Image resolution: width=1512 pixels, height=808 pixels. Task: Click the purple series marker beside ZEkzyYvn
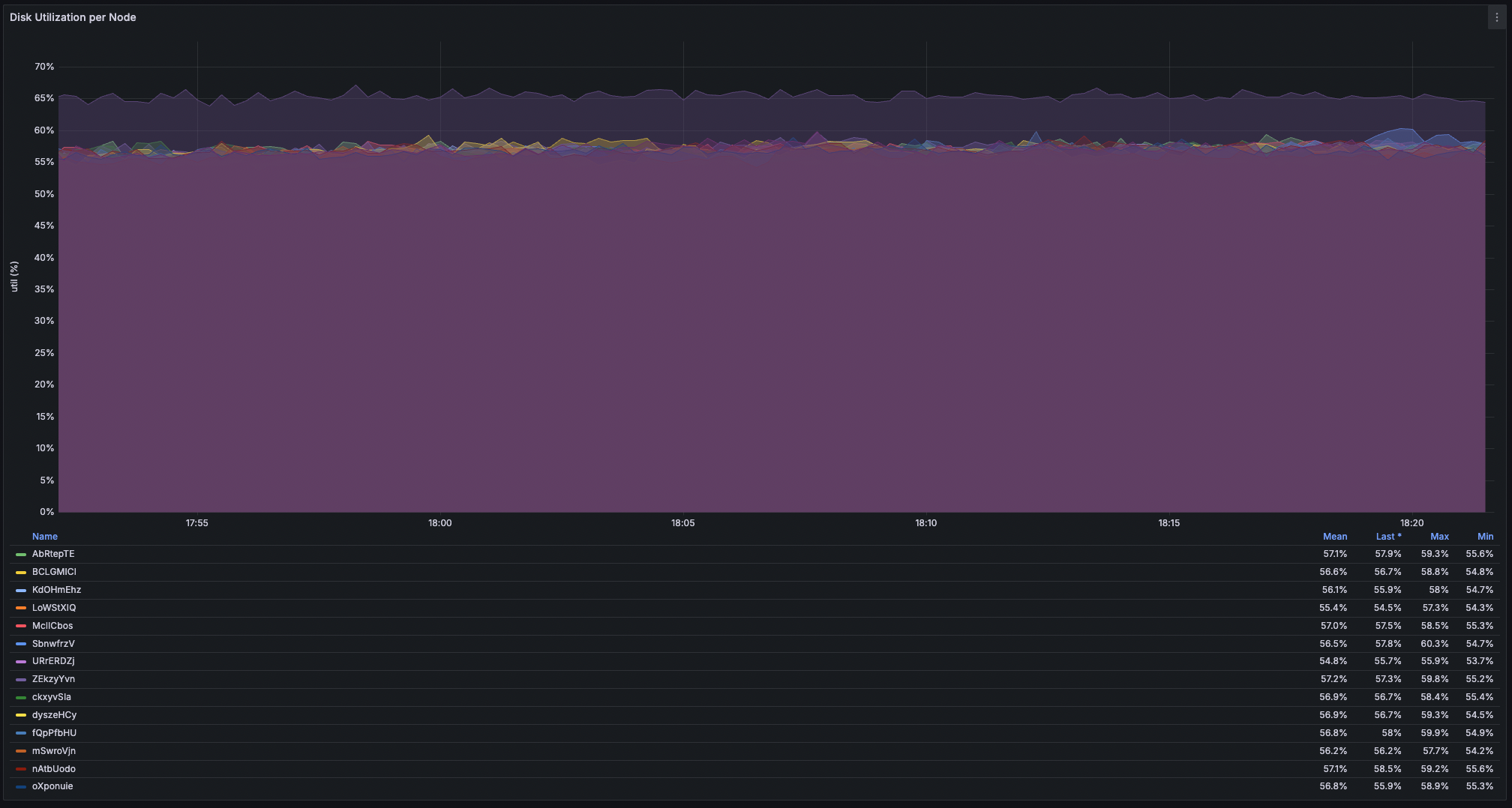[x=19, y=679]
